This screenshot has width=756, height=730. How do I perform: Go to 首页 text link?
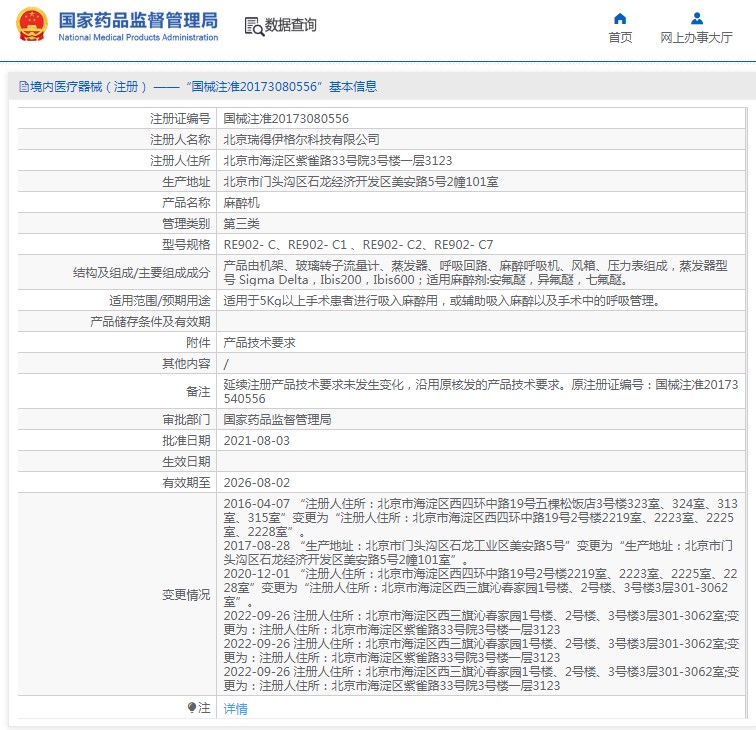coord(620,38)
